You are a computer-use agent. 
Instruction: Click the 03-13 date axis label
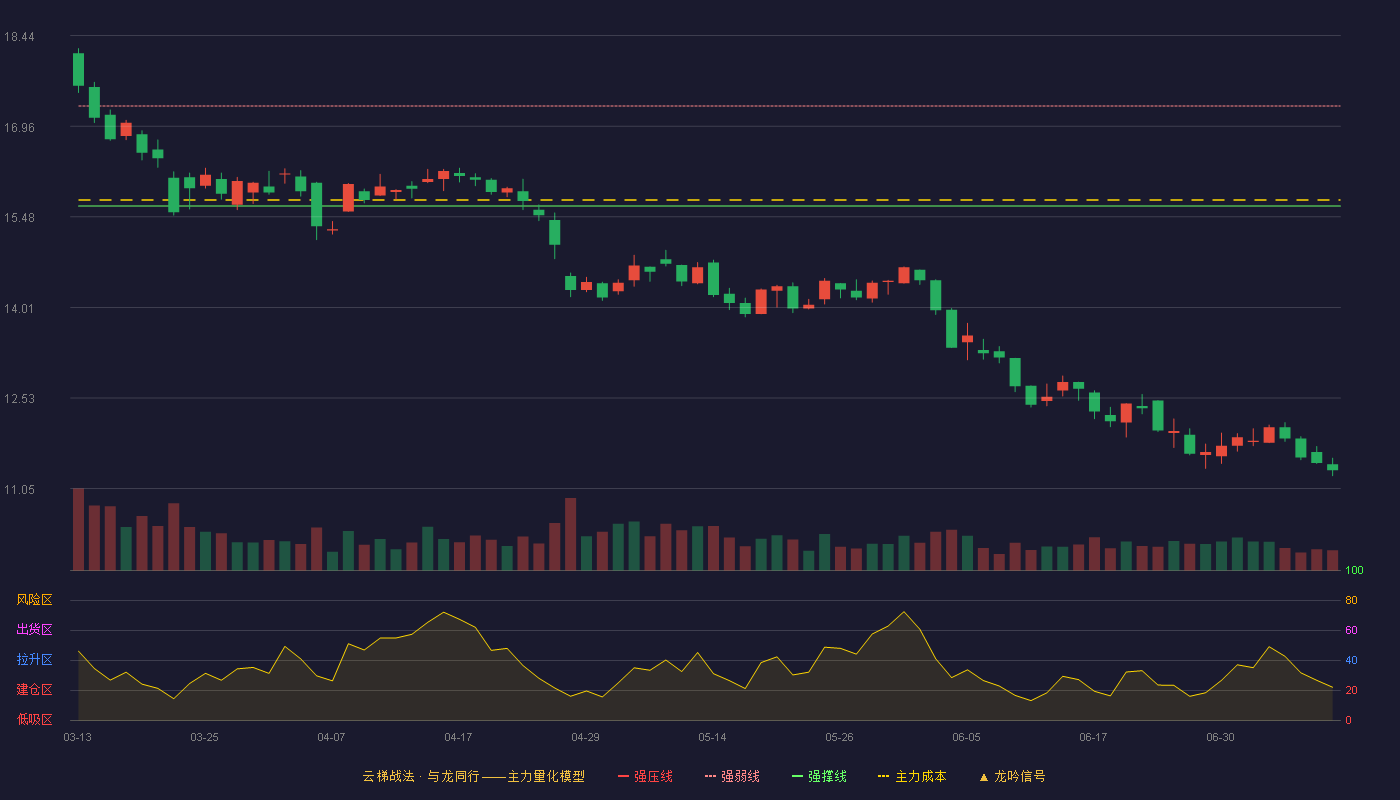pos(77,737)
